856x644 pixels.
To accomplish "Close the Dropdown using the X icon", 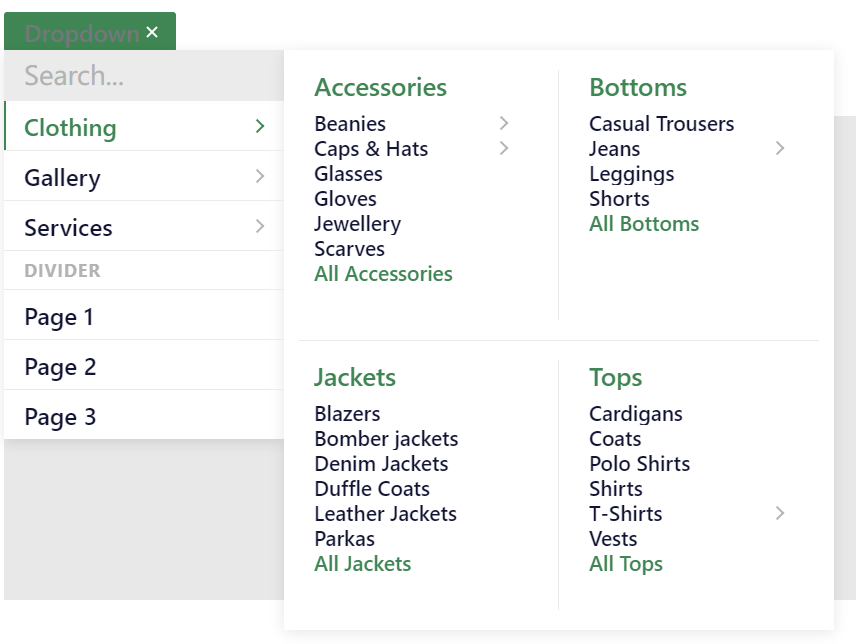I will (152, 33).
